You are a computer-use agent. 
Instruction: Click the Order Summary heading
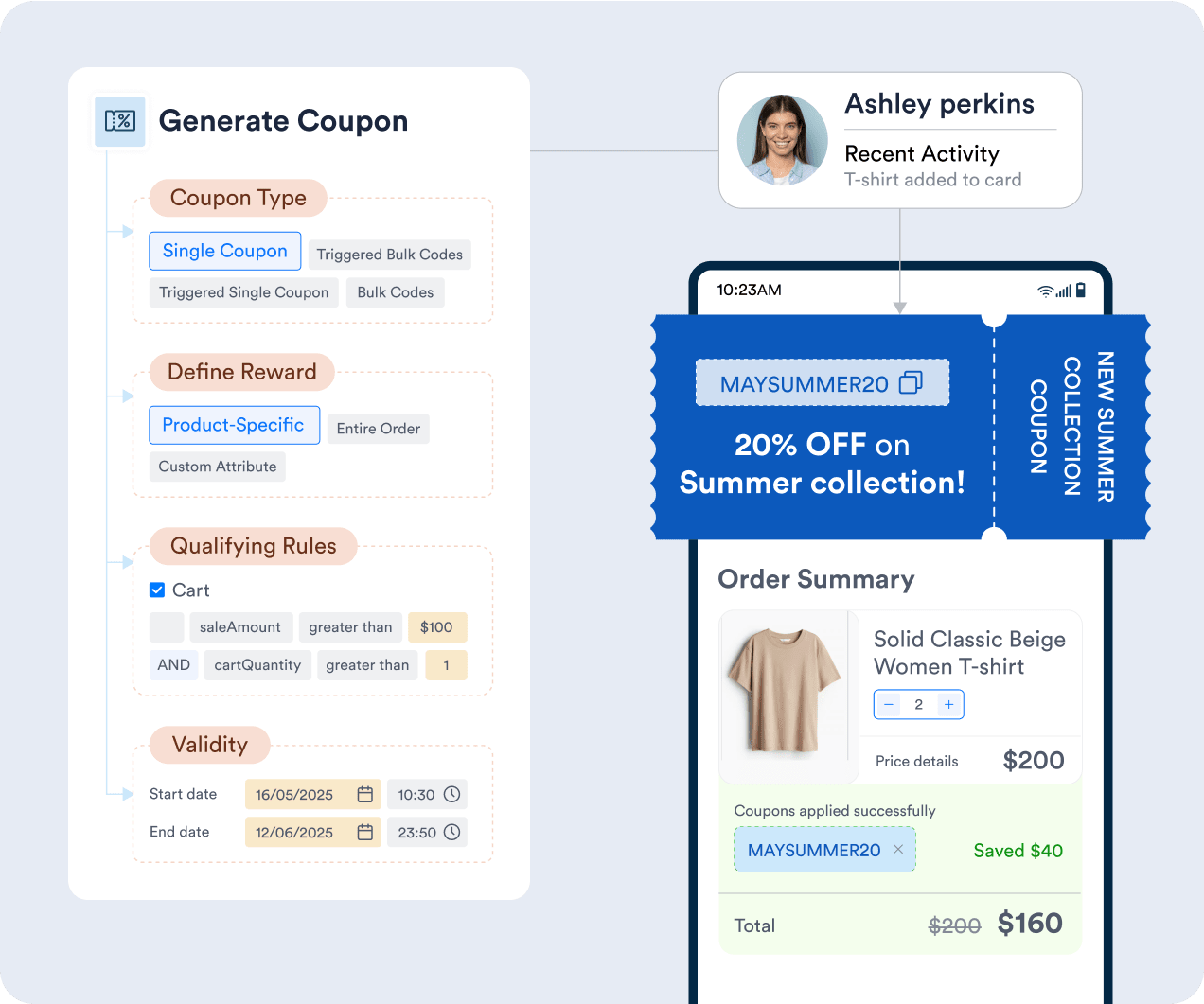pos(816,579)
